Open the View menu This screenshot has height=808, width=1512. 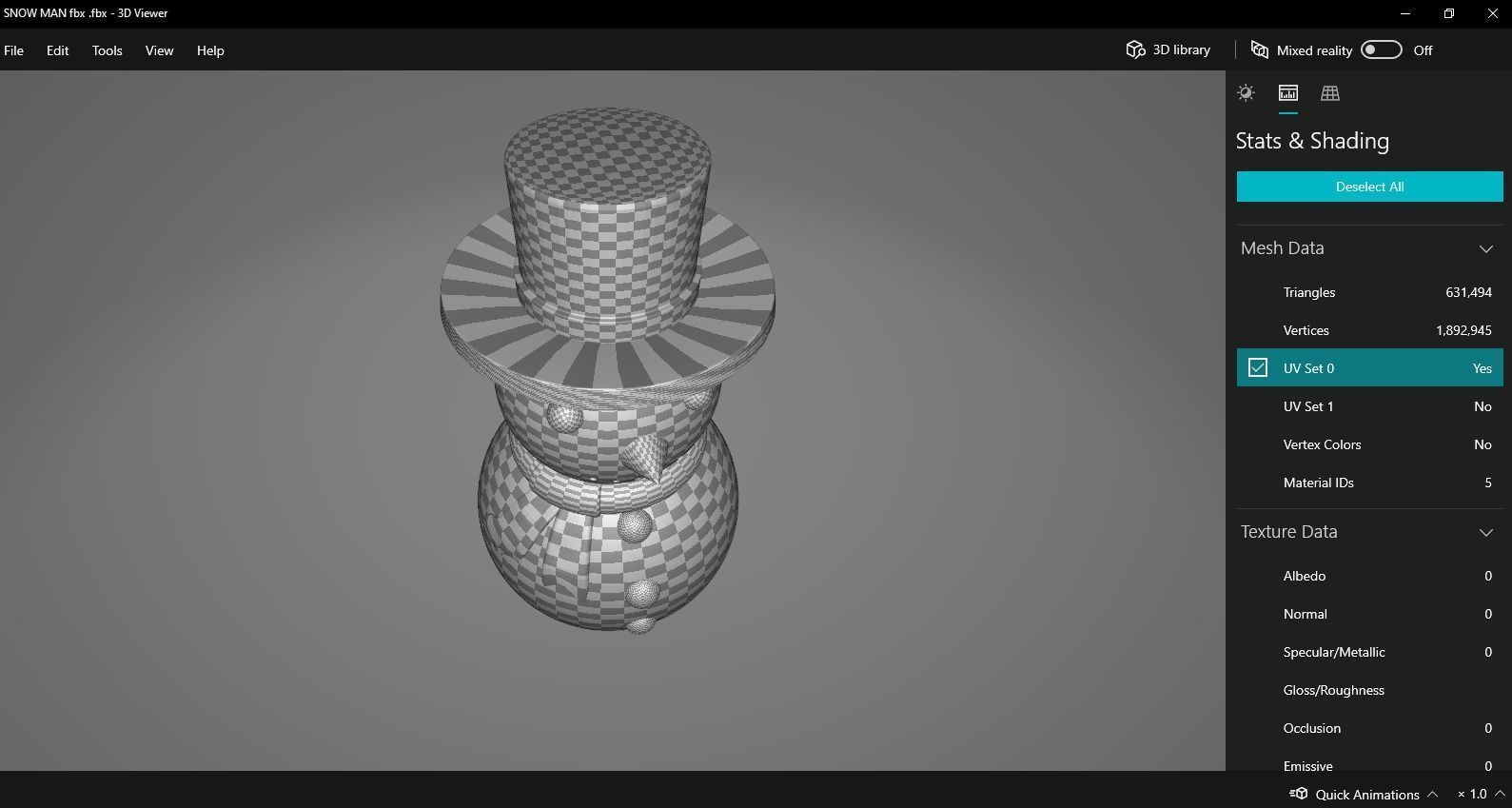click(159, 50)
